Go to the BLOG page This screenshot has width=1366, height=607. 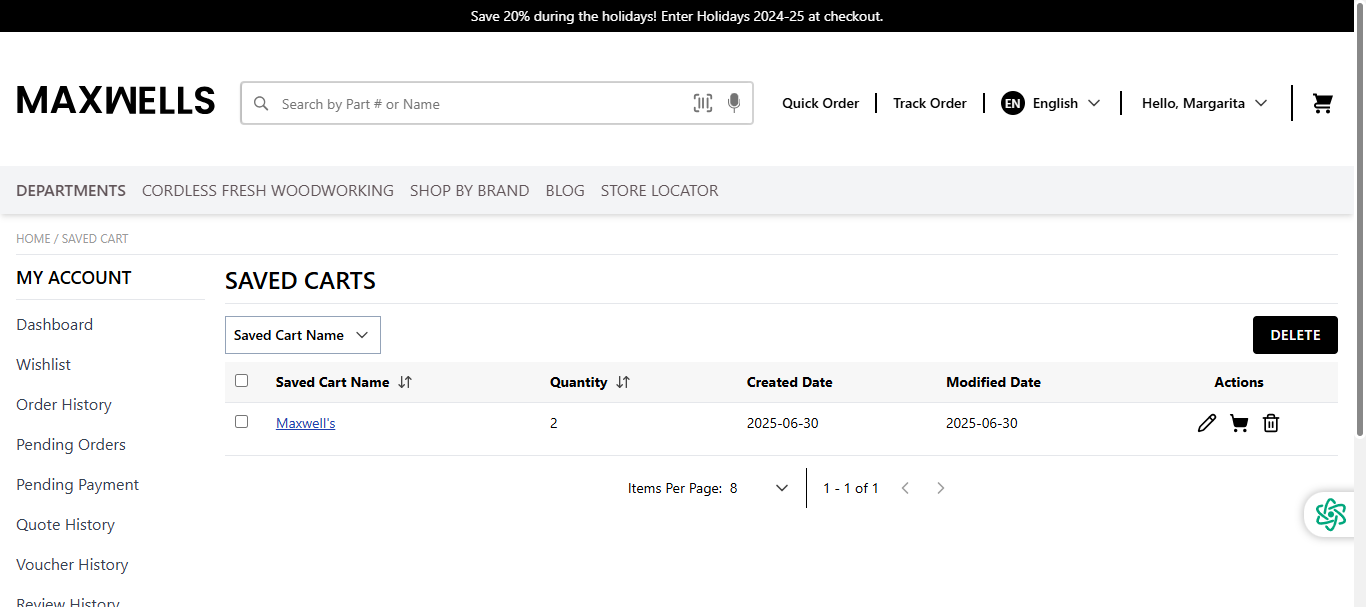[565, 190]
